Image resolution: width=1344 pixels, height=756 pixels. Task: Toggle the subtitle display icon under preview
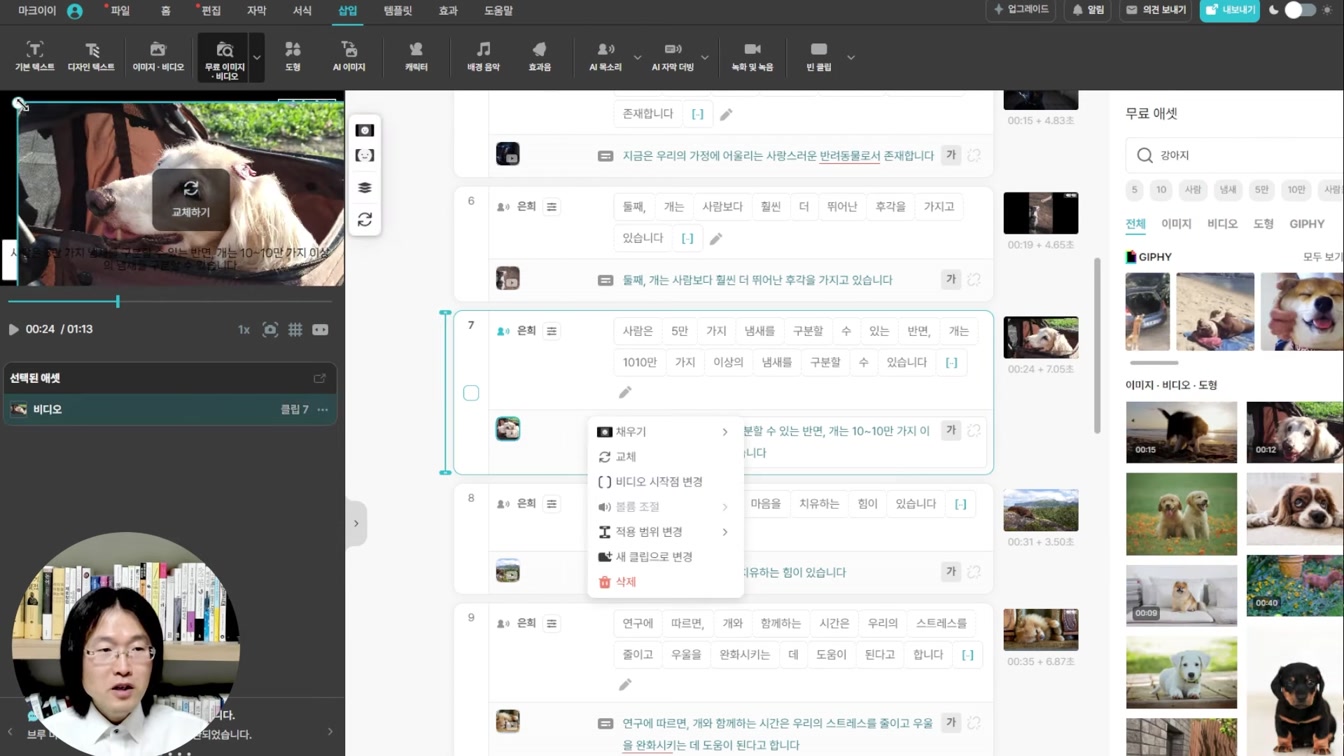(320, 329)
